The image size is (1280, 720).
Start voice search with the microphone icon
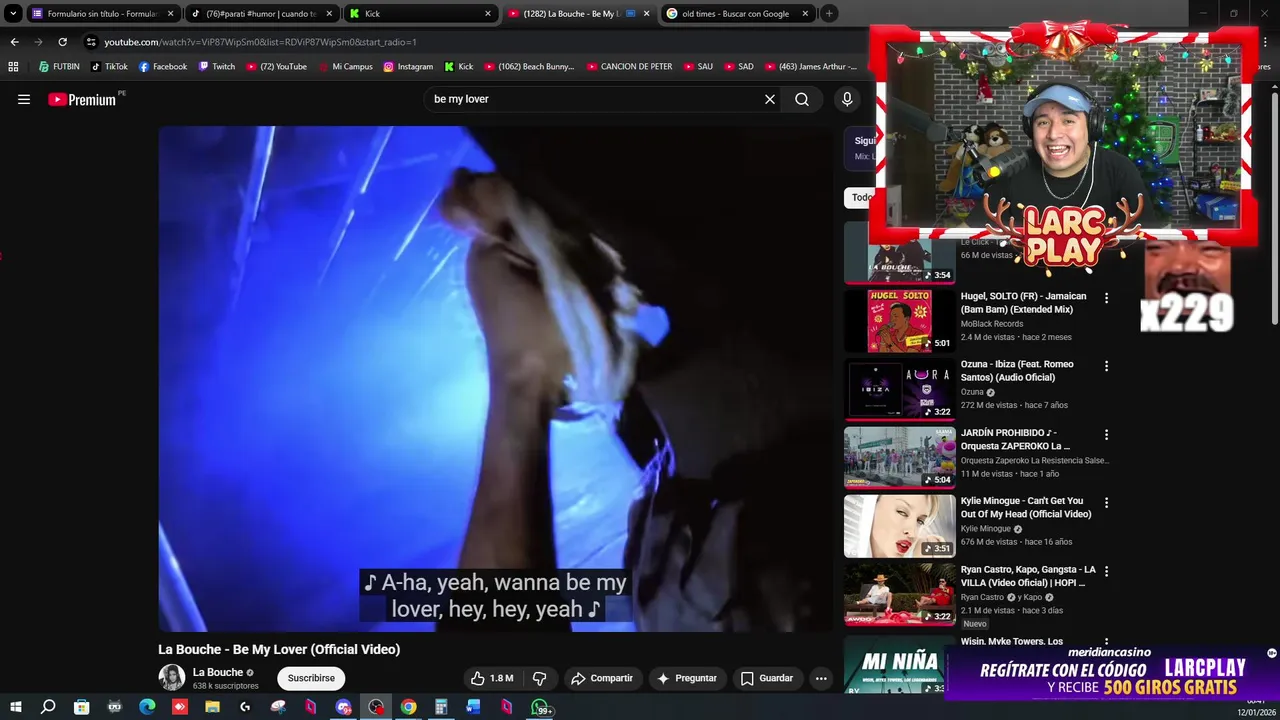847,99
